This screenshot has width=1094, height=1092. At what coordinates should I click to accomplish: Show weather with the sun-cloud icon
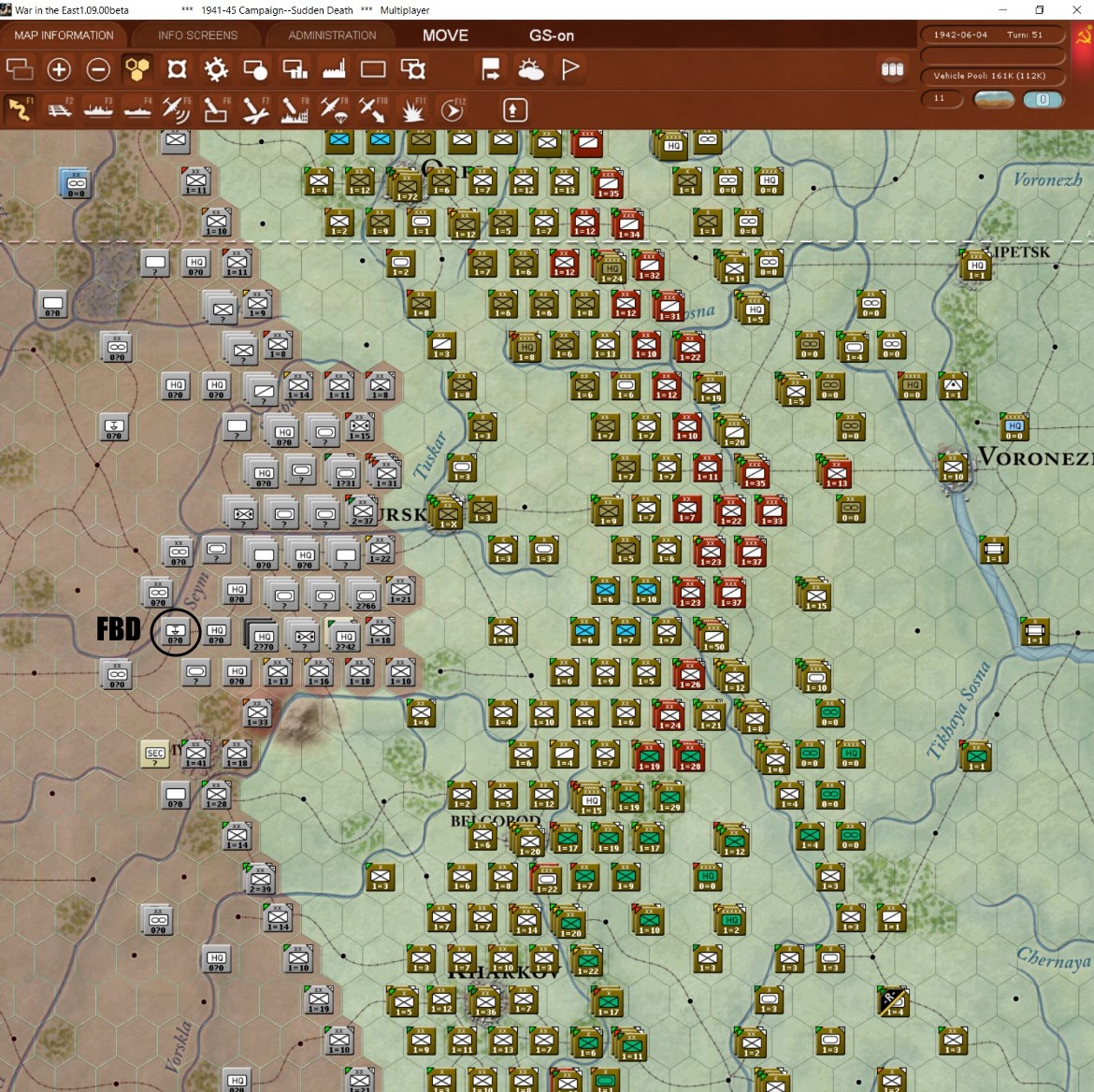coord(530,69)
